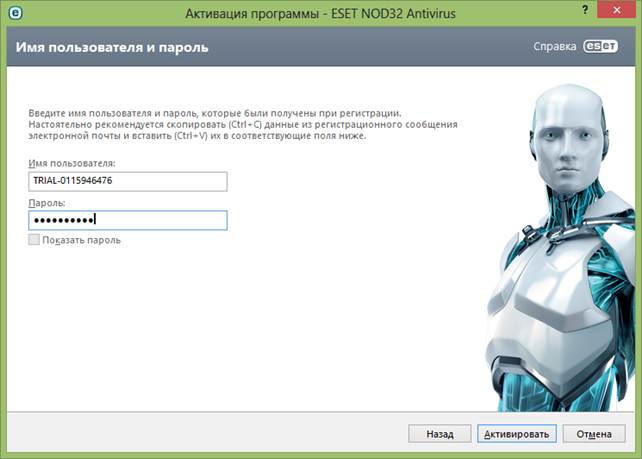Close the activation window
The width and height of the screenshot is (642, 459).
tap(617, 10)
